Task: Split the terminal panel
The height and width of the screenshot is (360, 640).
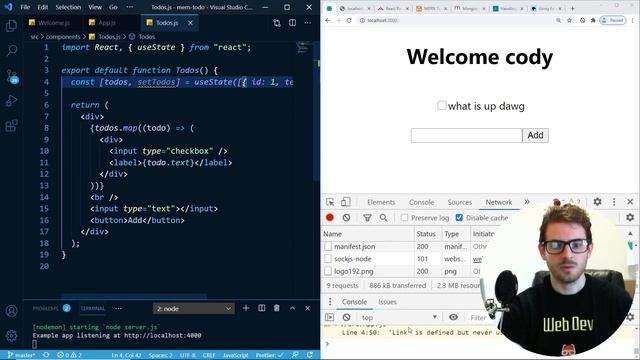Action: pyautogui.click(x=262, y=308)
